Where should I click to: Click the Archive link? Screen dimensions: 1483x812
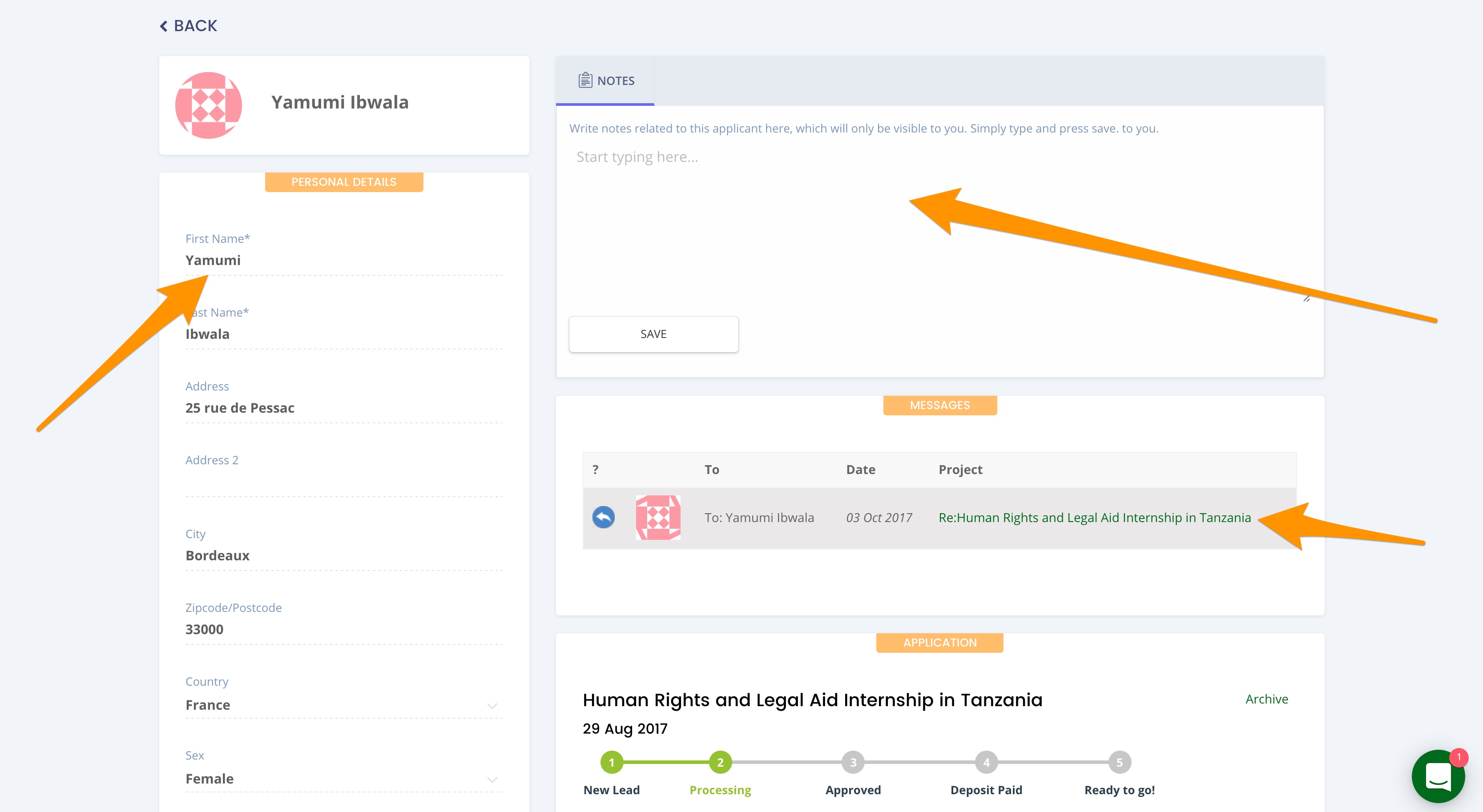pyautogui.click(x=1266, y=699)
